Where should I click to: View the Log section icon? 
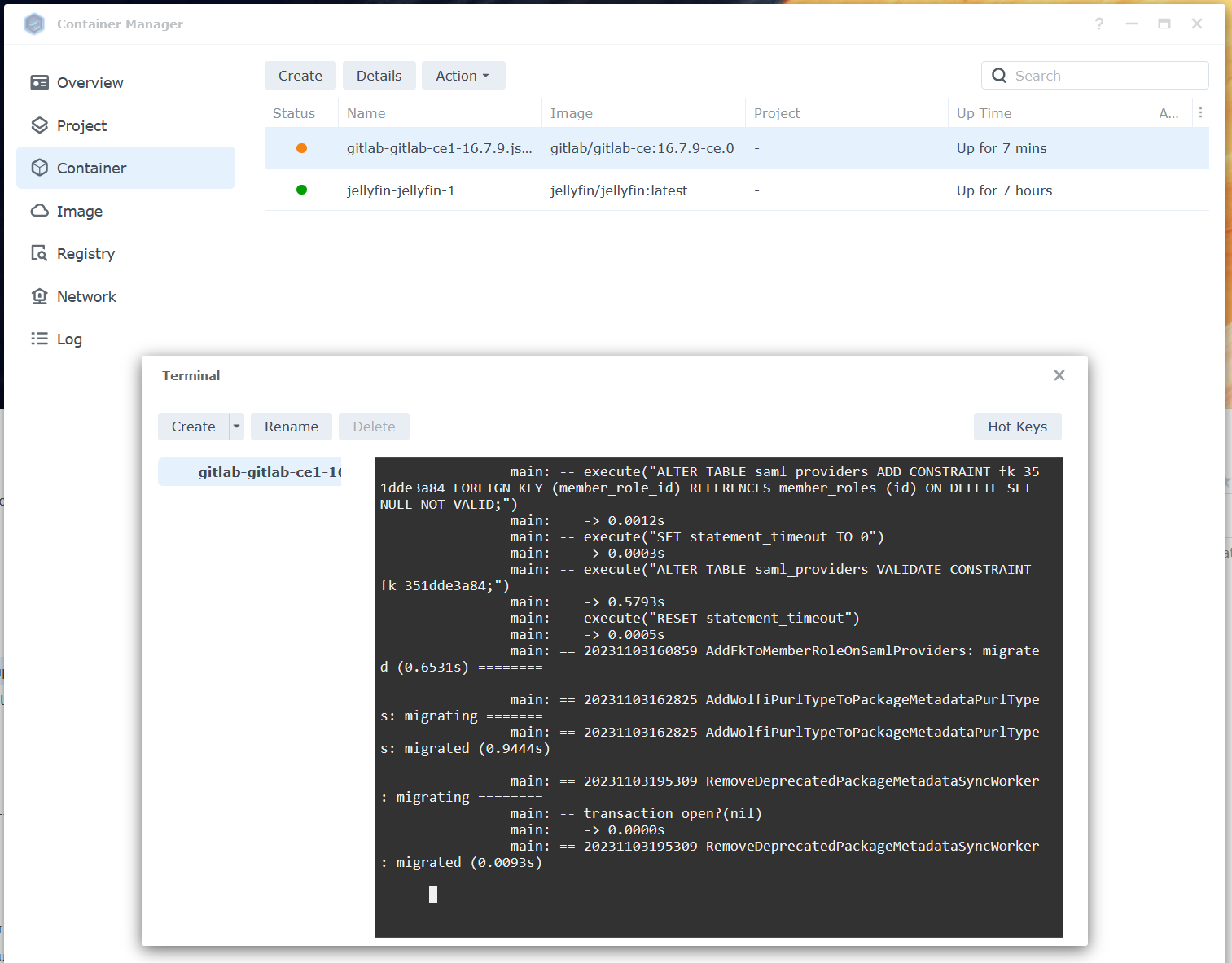pos(41,339)
